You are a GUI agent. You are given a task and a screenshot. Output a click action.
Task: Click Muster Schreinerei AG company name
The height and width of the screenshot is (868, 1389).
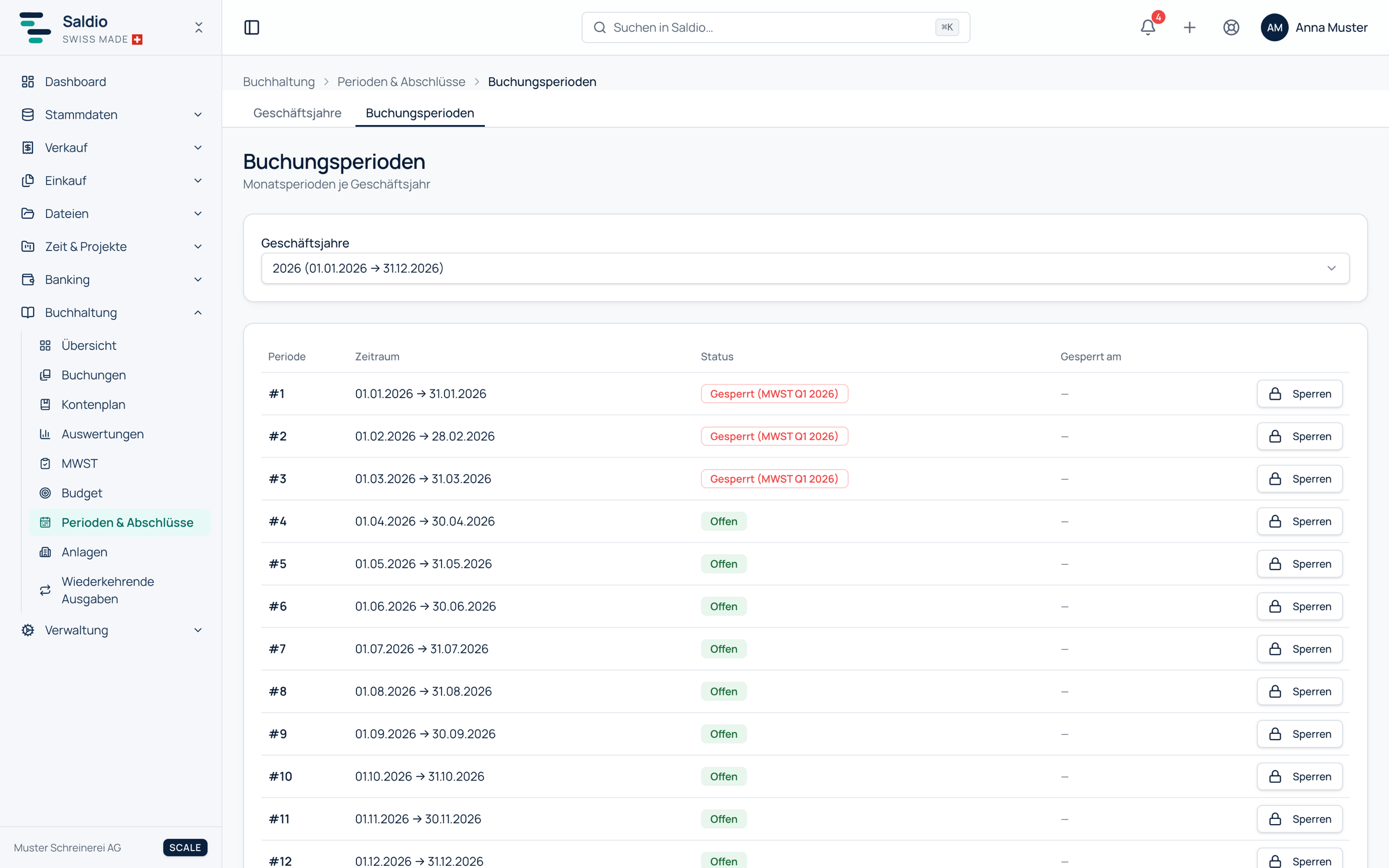point(67,848)
